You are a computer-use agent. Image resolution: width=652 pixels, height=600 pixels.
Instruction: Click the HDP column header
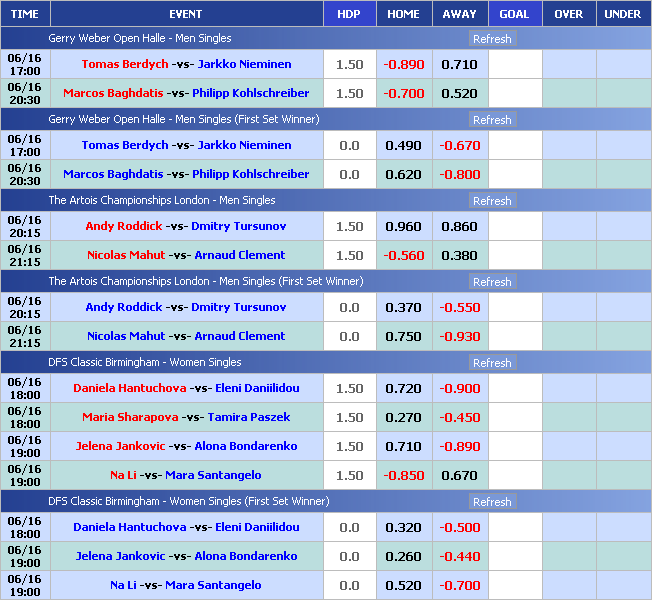coord(349,14)
